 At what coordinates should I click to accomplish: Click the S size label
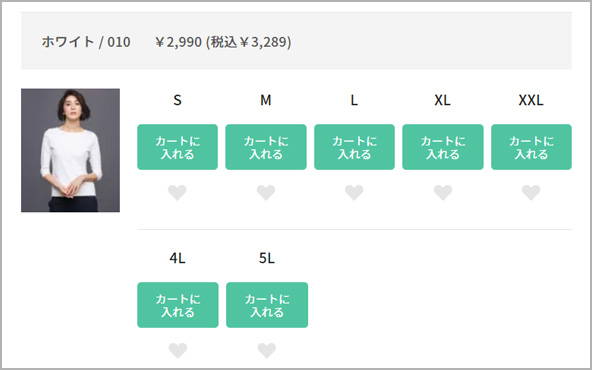click(x=177, y=100)
